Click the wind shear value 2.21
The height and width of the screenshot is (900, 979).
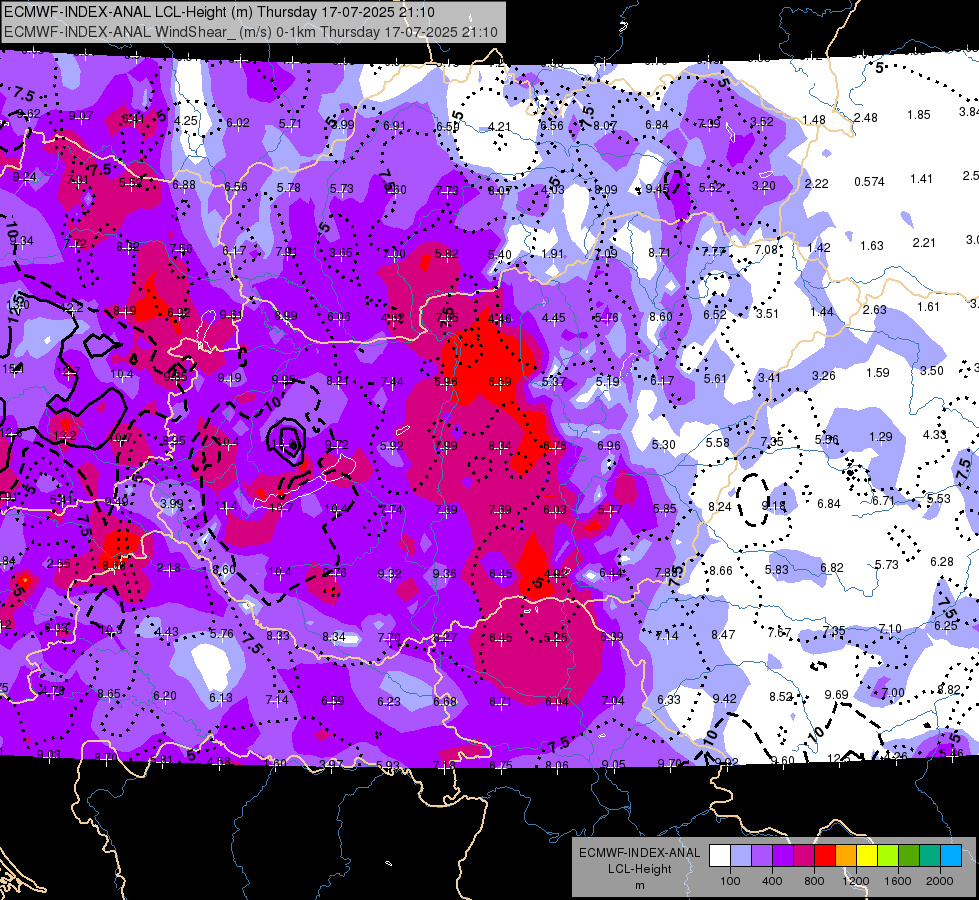(x=924, y=242)
